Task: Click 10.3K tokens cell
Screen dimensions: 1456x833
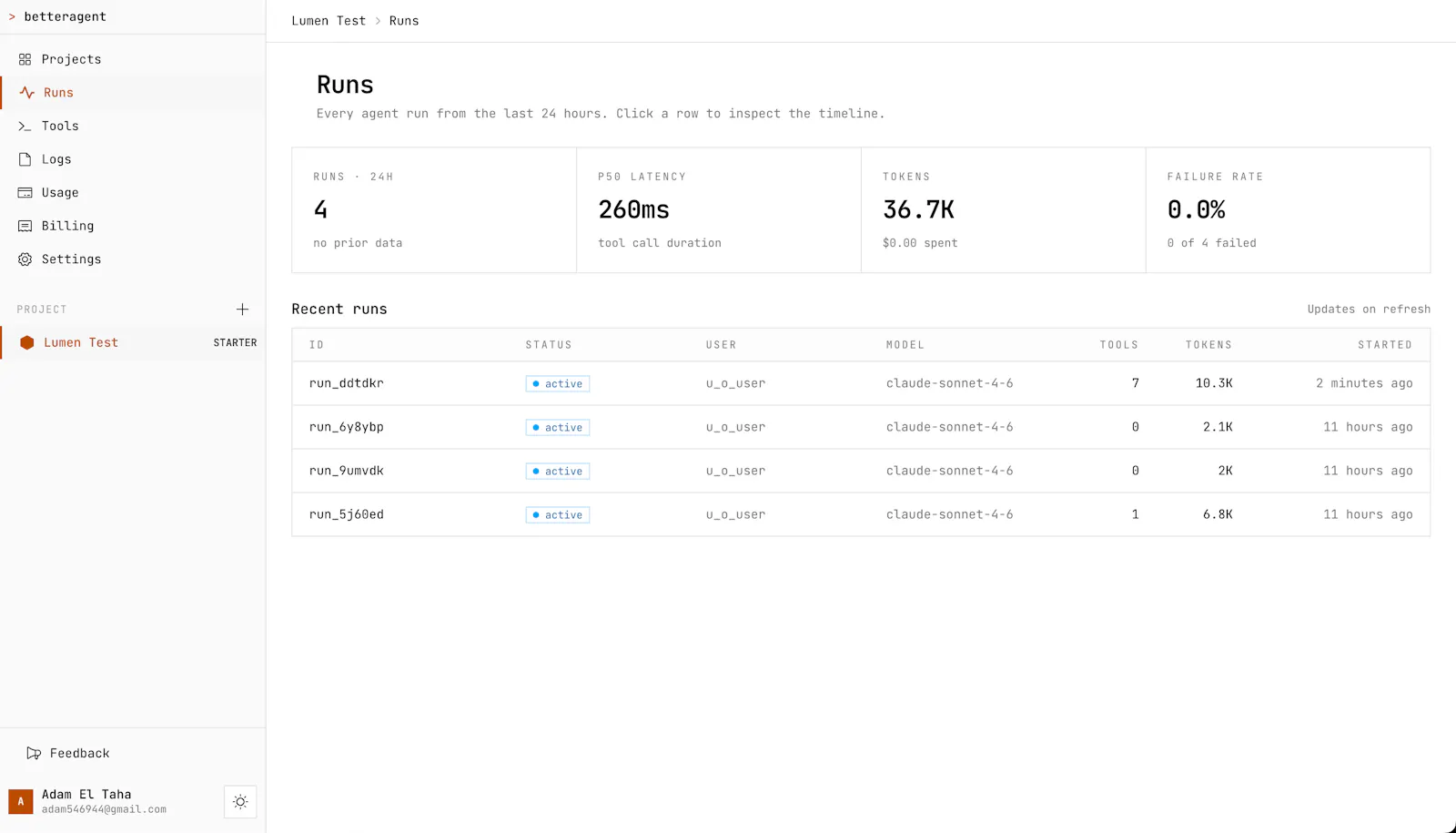Action: click(1214, 383)
